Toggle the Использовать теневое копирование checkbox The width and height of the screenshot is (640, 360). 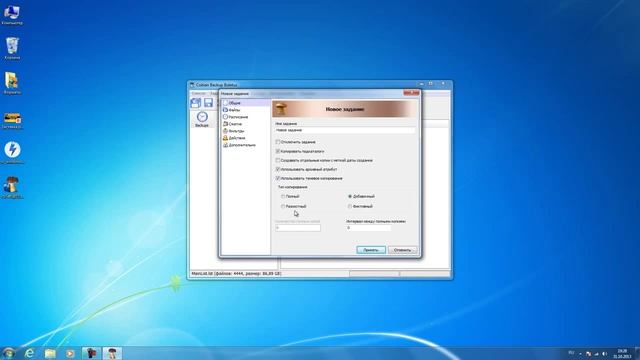point(278,178)
